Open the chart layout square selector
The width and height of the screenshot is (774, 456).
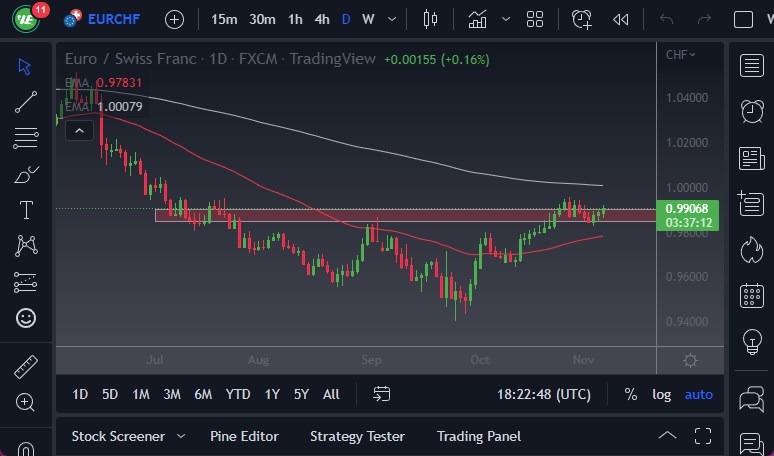743,20
